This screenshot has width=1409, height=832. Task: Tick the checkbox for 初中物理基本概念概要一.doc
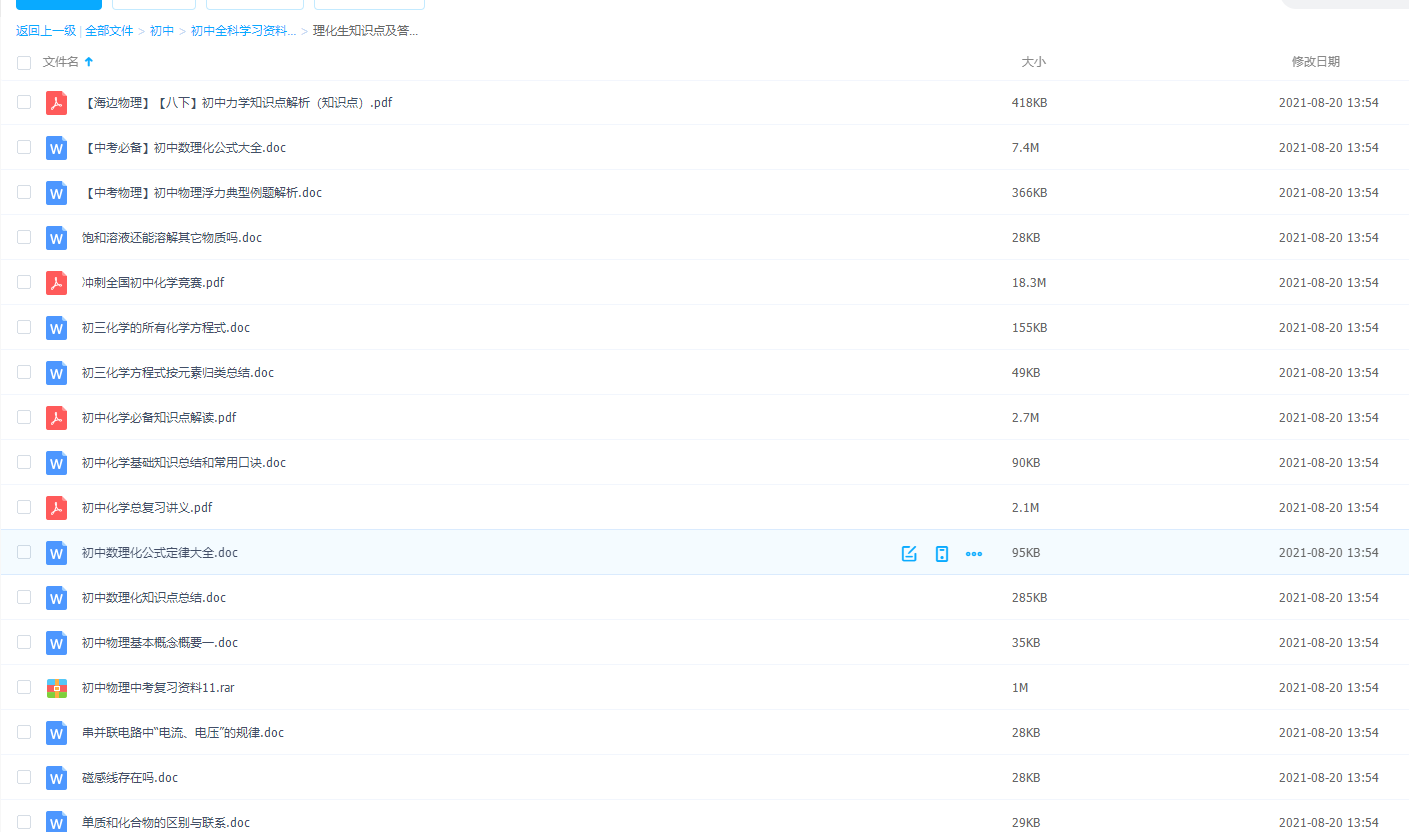pyautogui.click(x=24, y=643)
